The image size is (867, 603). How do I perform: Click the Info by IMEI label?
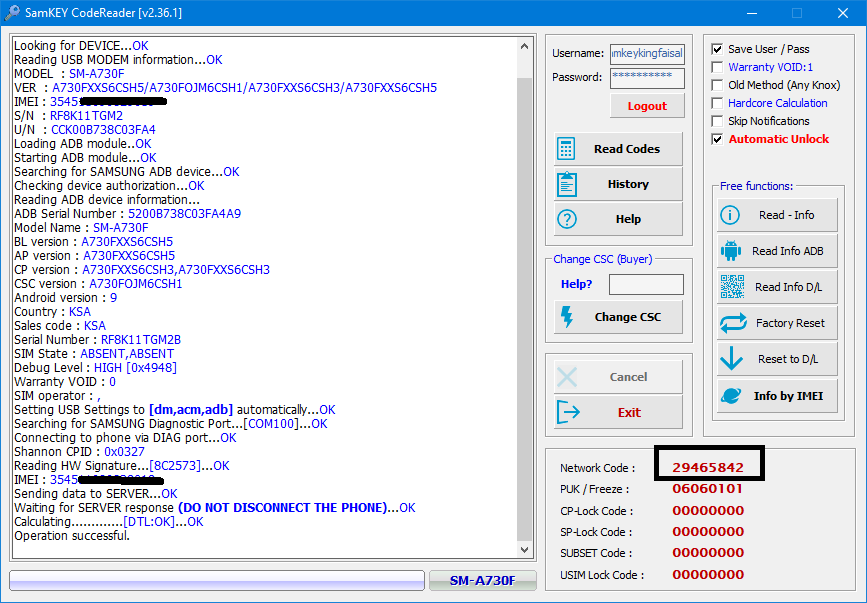point(788,396)
